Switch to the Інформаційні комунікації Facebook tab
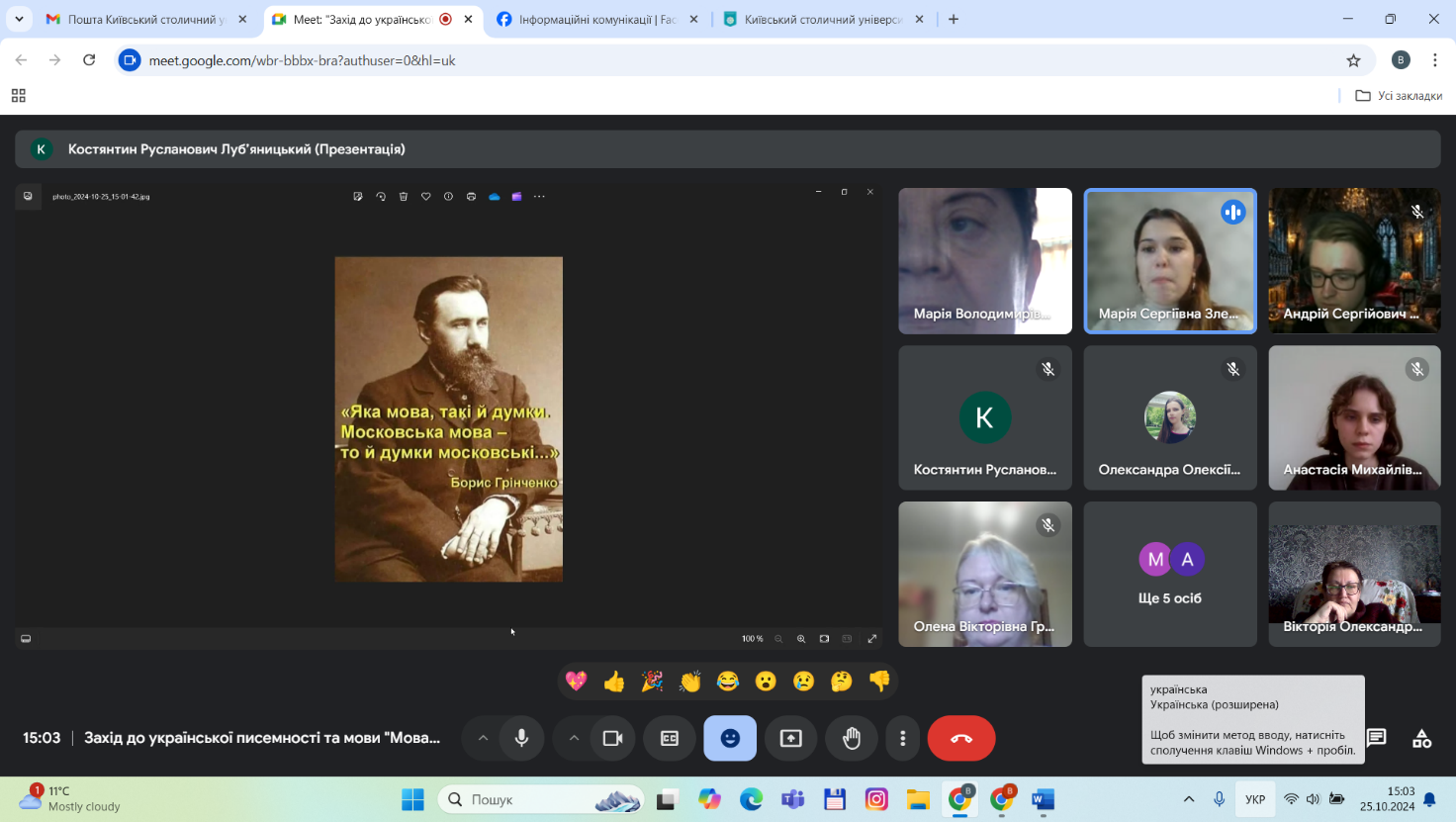This screenshot has height=822, width=1456. (x=596, y=19)
